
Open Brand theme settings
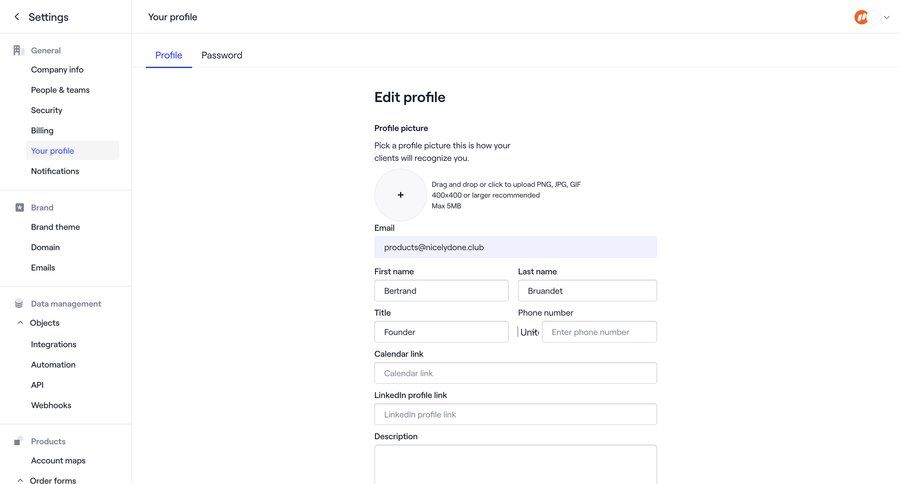tap(56, 227)
